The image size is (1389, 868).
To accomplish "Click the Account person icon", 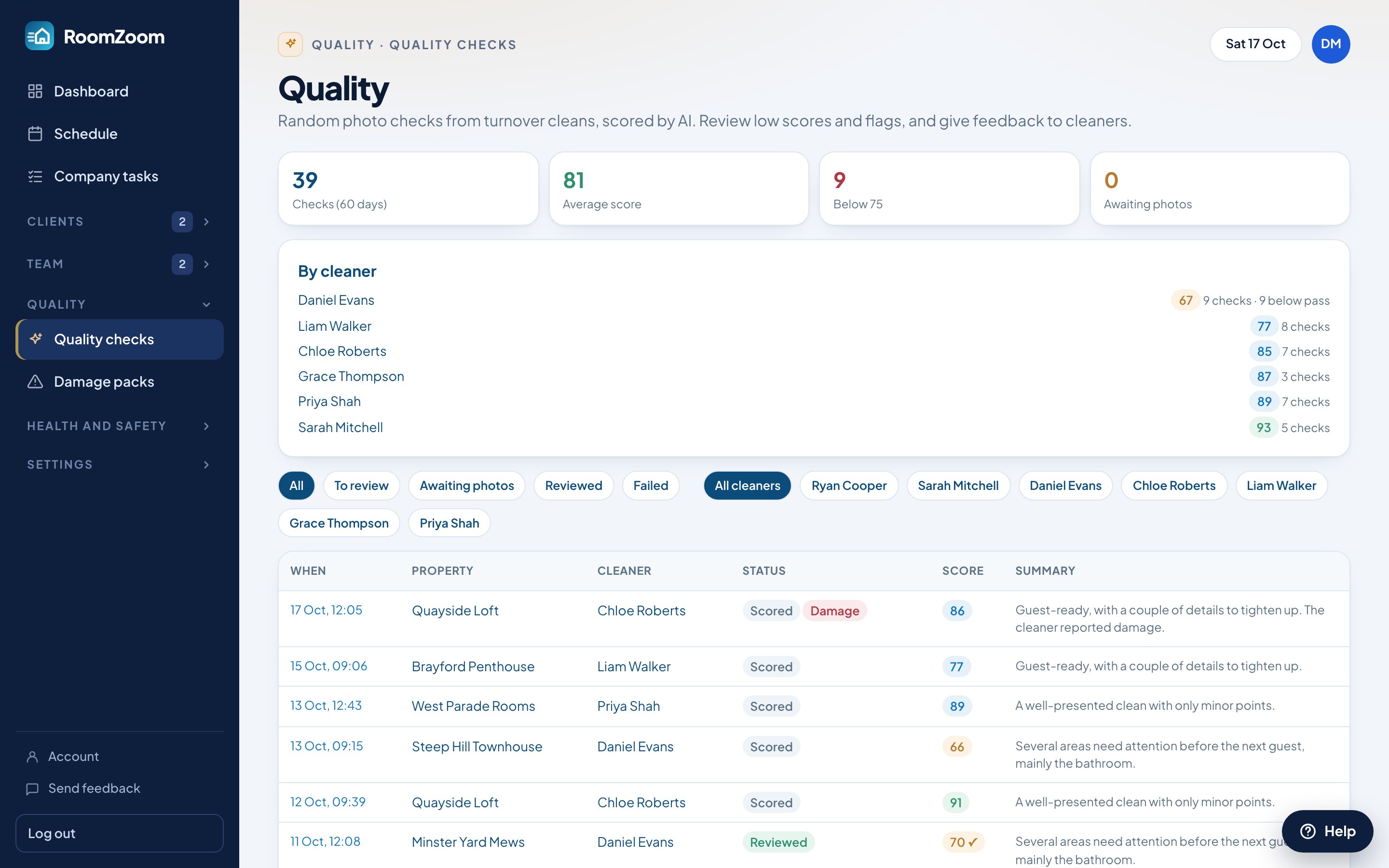I will pos(33,757).
